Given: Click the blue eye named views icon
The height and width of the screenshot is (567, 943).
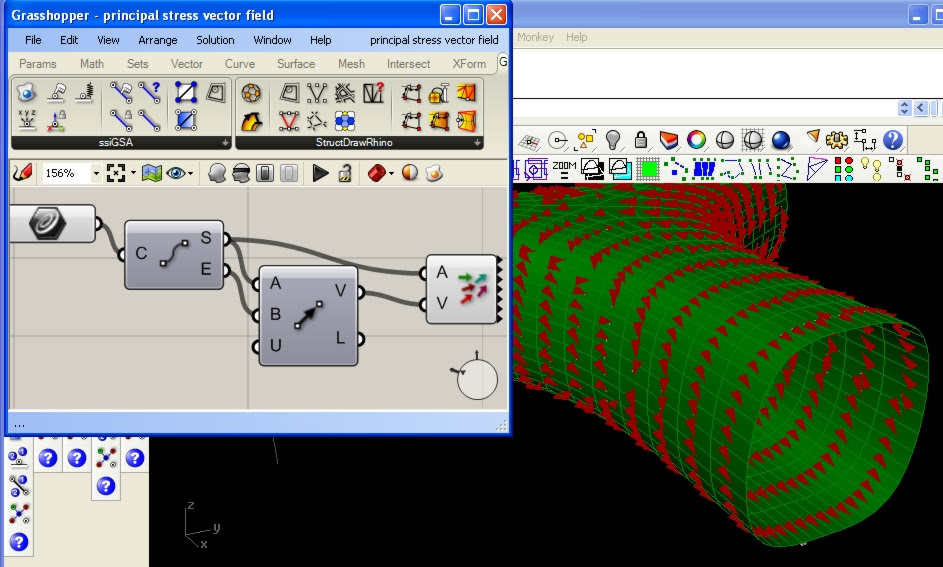Looking at the screenshot, I should pos(176,173).
